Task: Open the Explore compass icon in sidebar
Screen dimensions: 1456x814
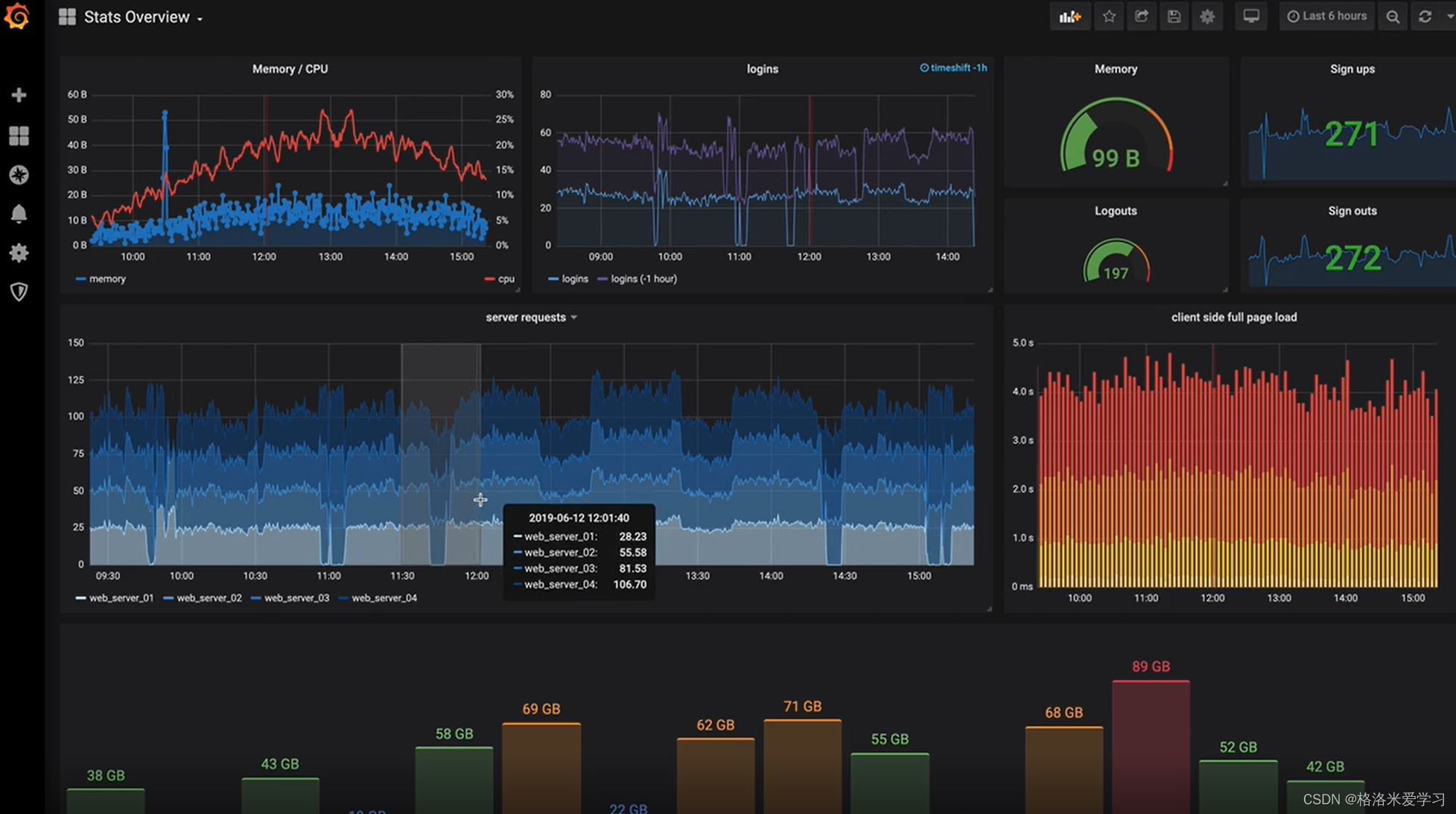Action: pos(19,175)
